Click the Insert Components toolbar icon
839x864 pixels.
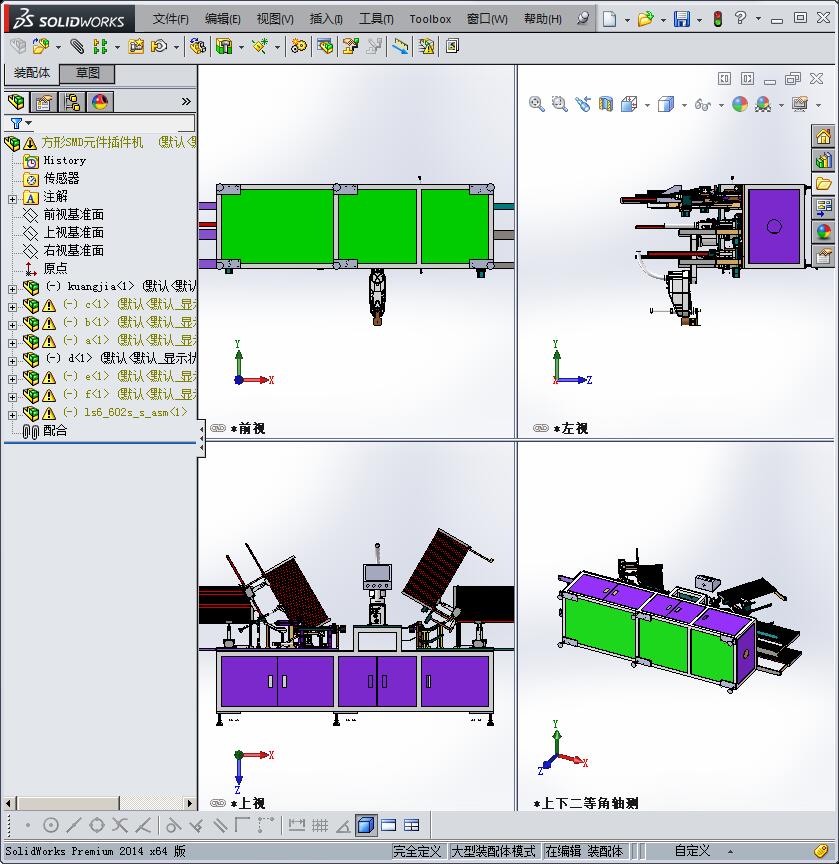(41, 46)
